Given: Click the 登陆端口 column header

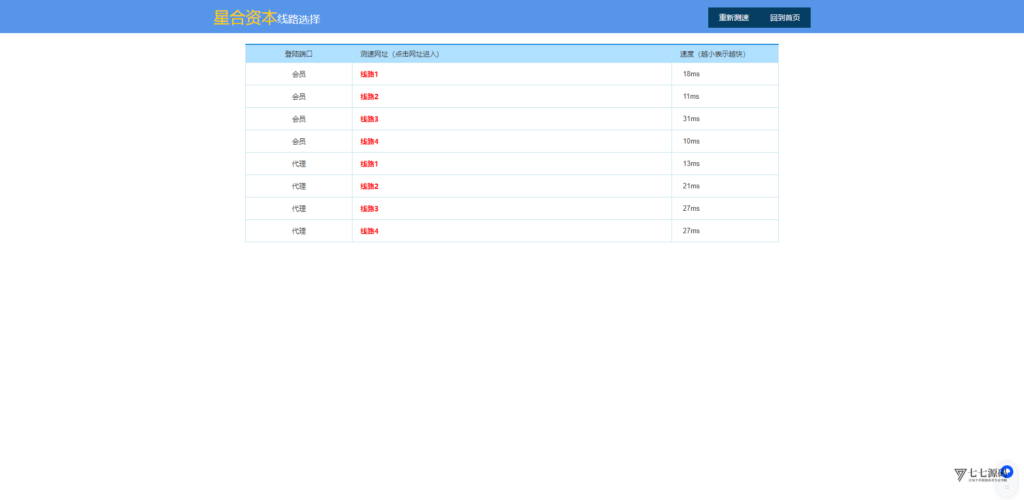Looking at the screenshot, I should click(x=298, y=54).
